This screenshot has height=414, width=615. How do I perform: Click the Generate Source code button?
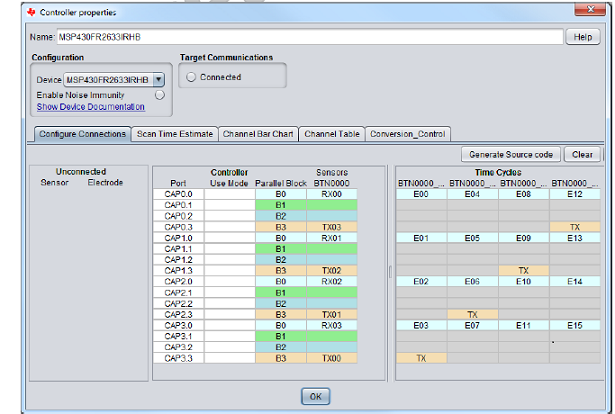click(x=511, y=154)
